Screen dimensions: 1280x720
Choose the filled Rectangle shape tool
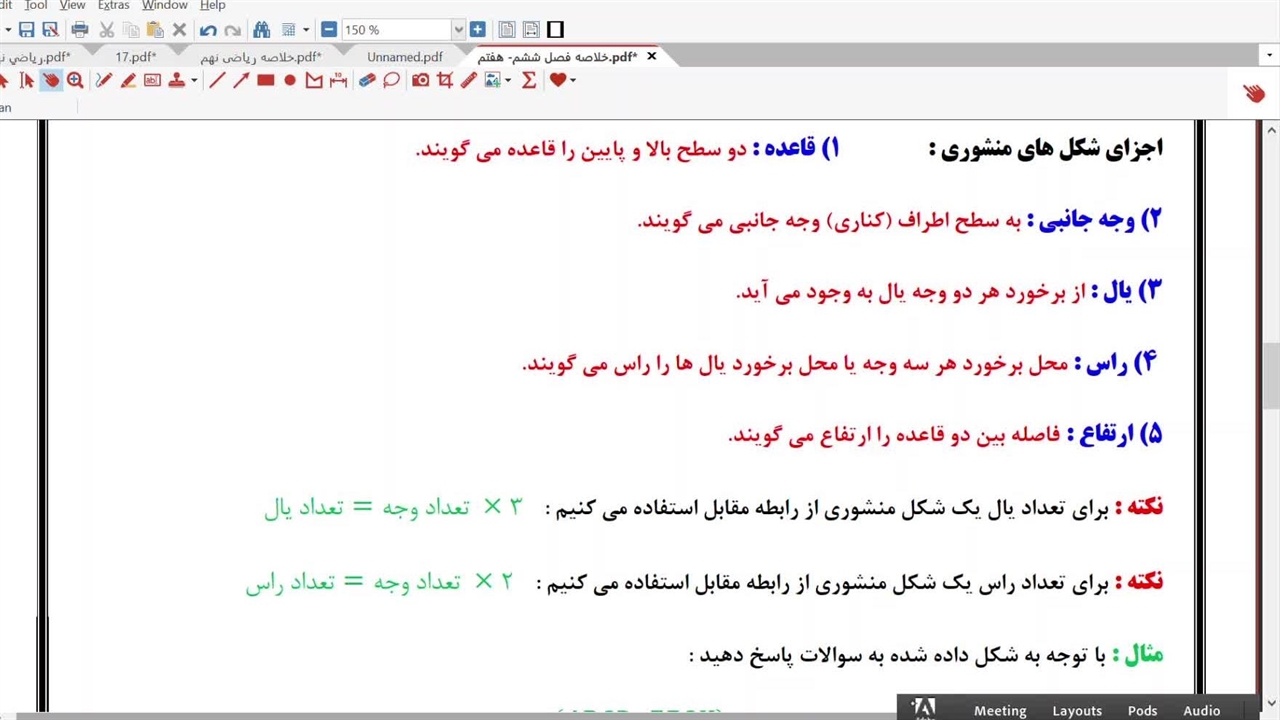(265, 81)
